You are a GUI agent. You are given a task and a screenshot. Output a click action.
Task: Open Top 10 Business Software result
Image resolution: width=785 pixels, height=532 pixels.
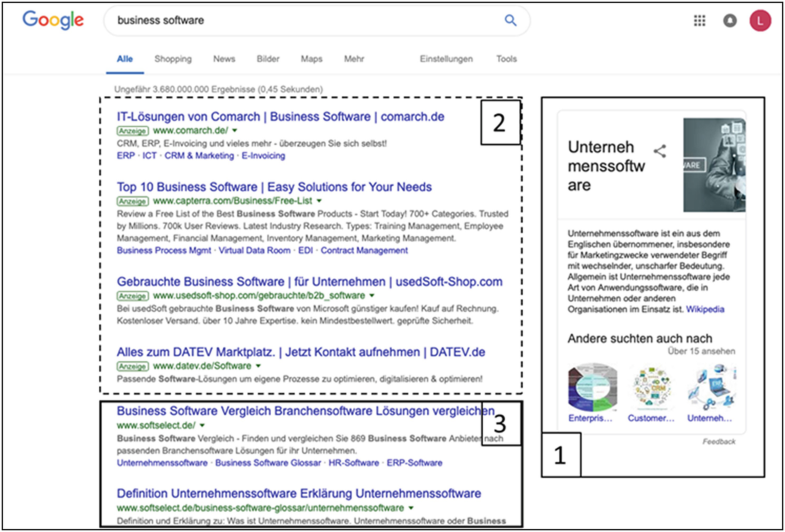pos(274,187)
